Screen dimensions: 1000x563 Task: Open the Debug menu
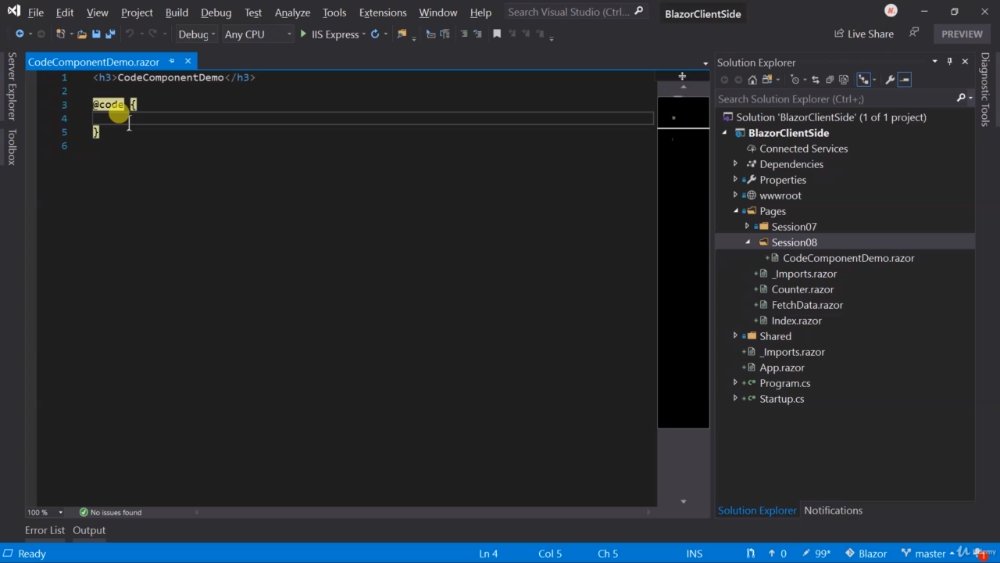tap(216, 12)
